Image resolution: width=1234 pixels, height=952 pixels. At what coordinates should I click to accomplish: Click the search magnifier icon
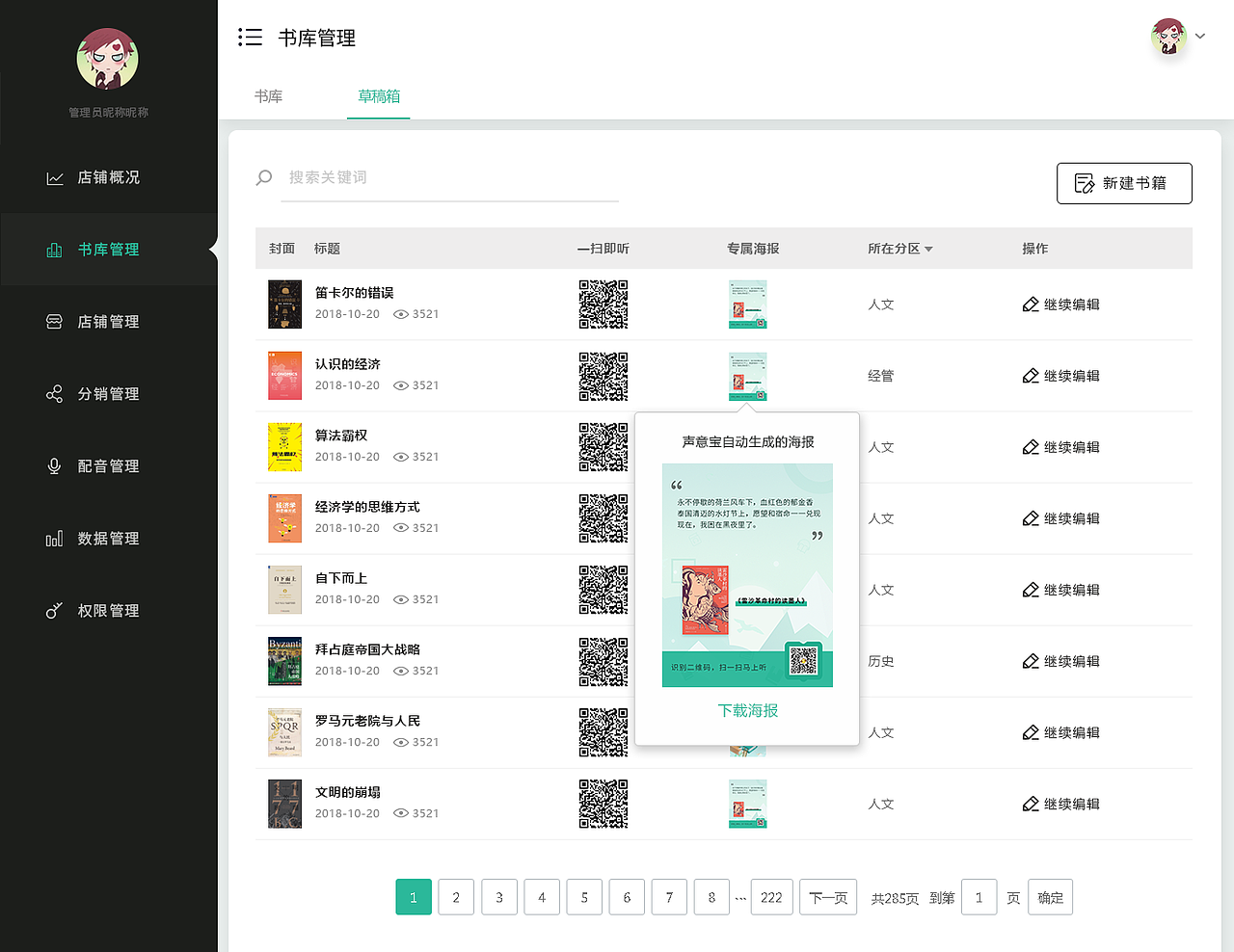(262, 177)
